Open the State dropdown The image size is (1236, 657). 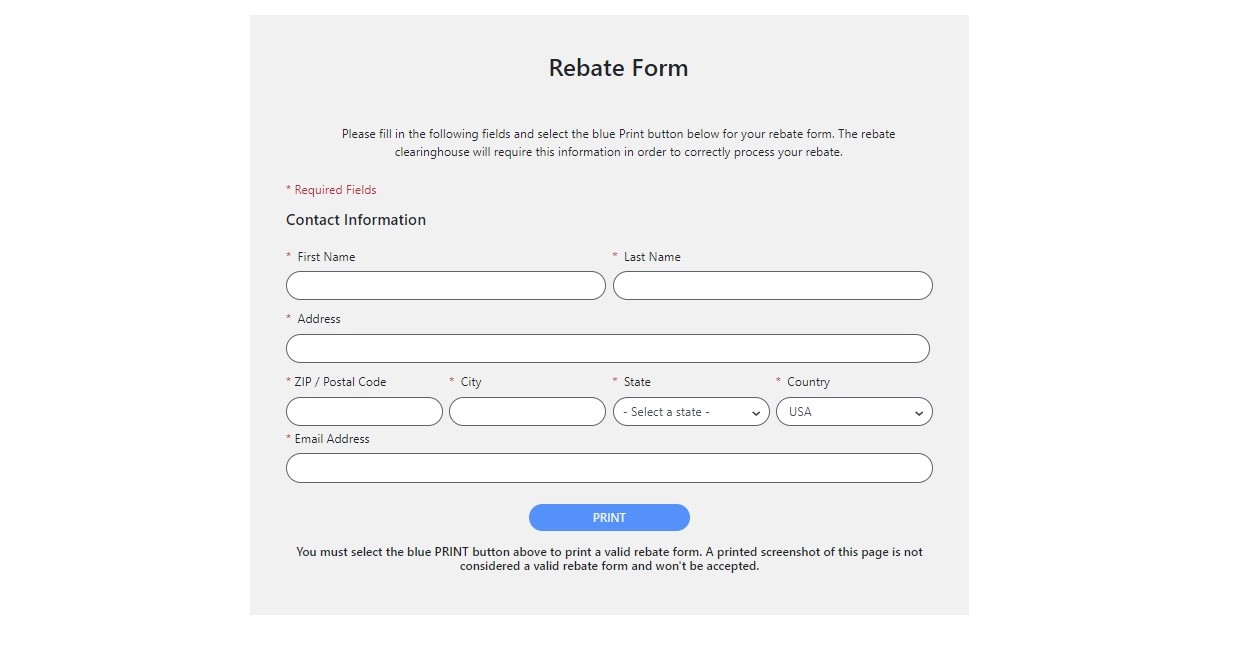690,411
